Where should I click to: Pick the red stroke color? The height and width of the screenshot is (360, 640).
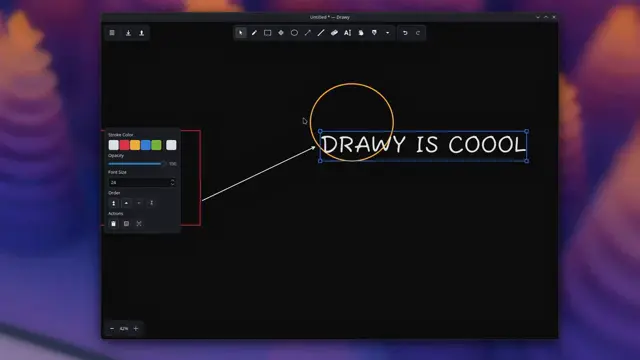point(124,145)
